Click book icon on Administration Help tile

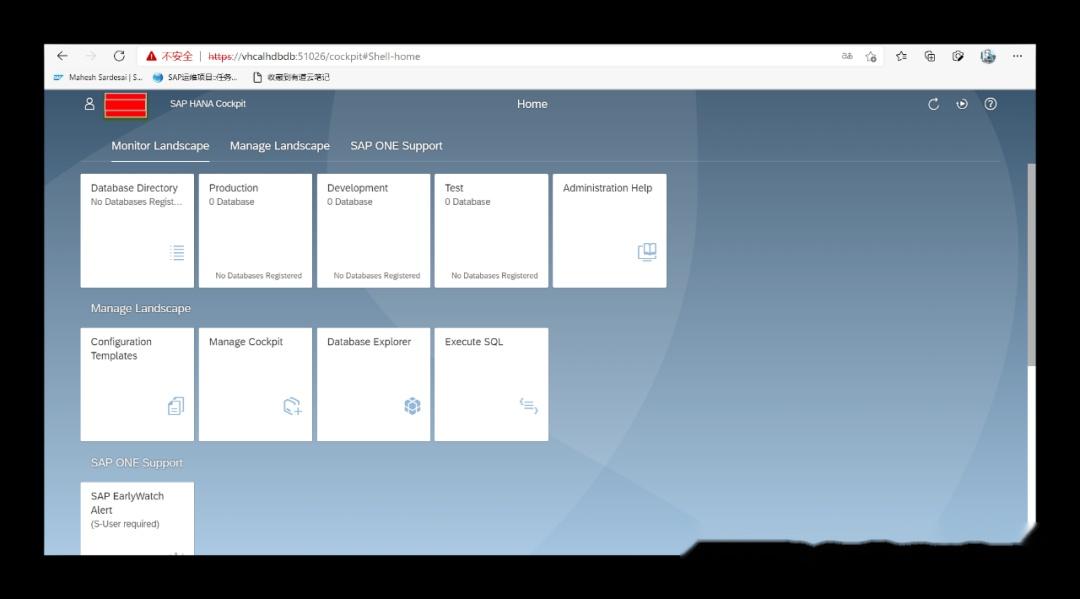[647, 252]
